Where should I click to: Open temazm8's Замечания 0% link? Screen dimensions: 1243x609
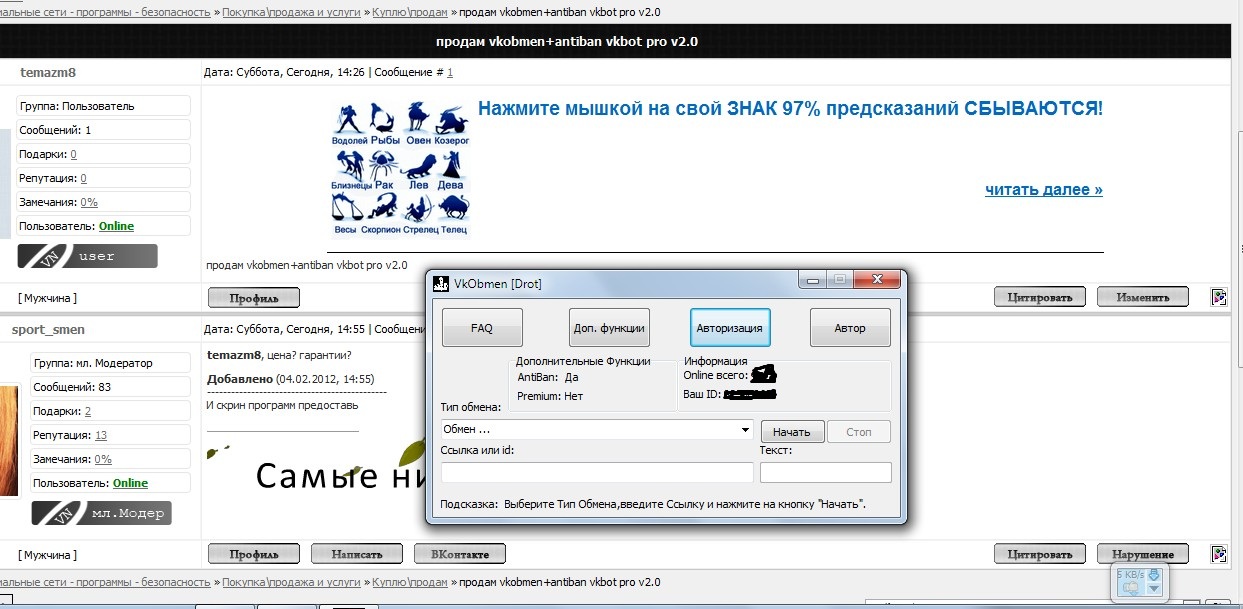pos(89,202)
